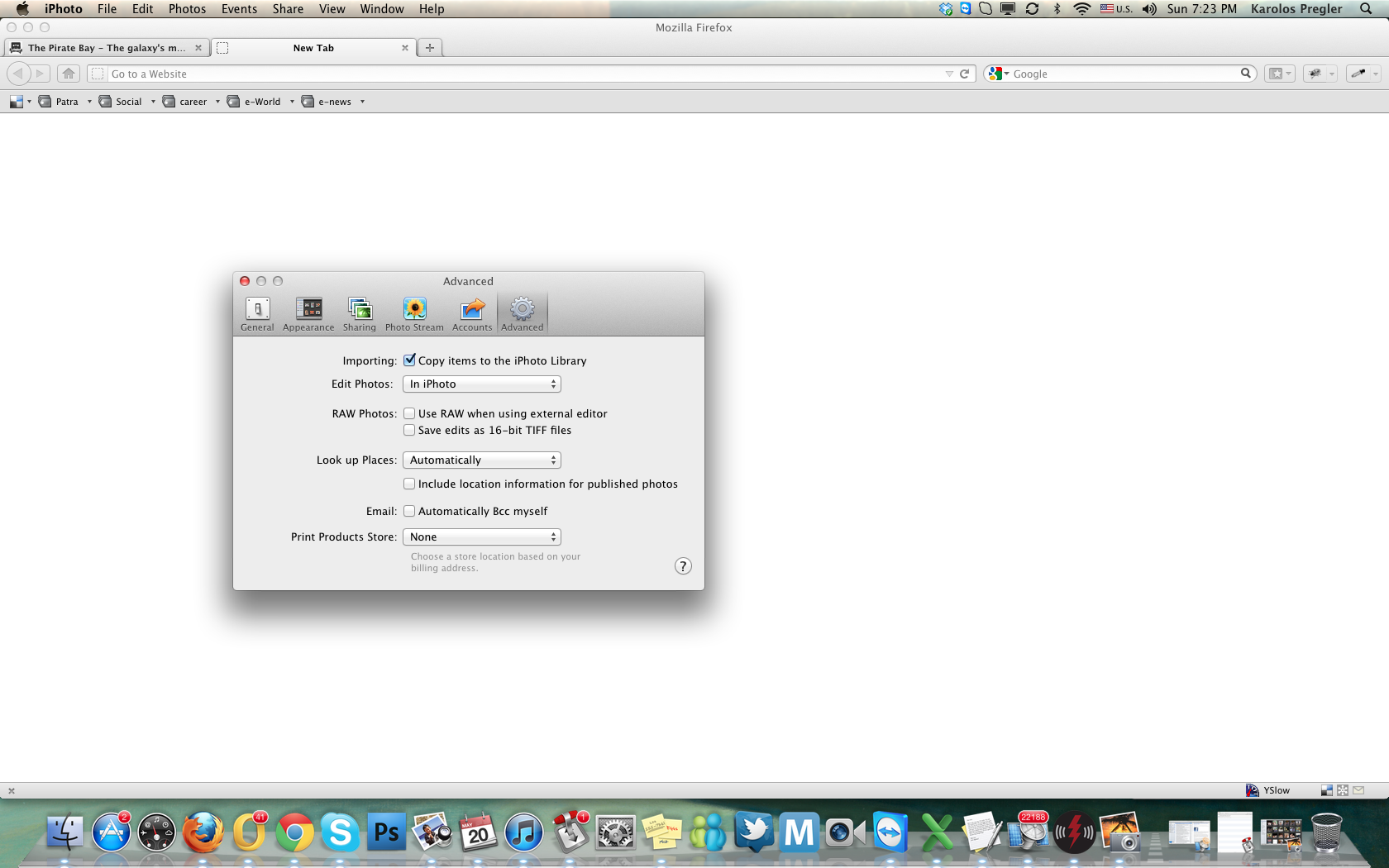The image size is (1389, 868).
Task: Open Skype from the Dock
Action: 340,832
